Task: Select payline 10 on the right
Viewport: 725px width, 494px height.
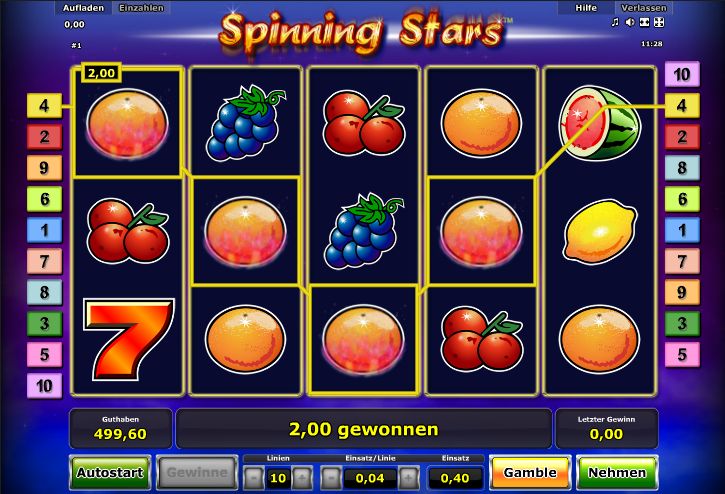Action: [x=682, y=74]
